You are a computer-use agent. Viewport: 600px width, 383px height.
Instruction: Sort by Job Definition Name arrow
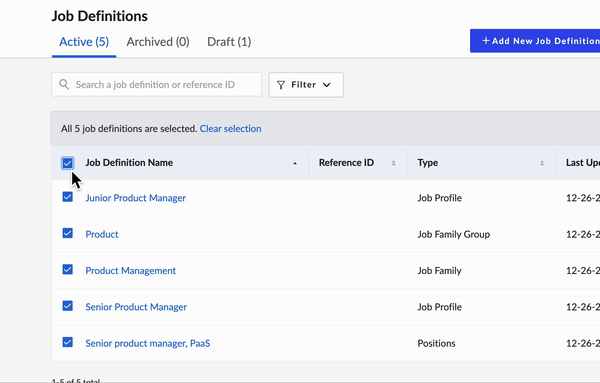295,163
